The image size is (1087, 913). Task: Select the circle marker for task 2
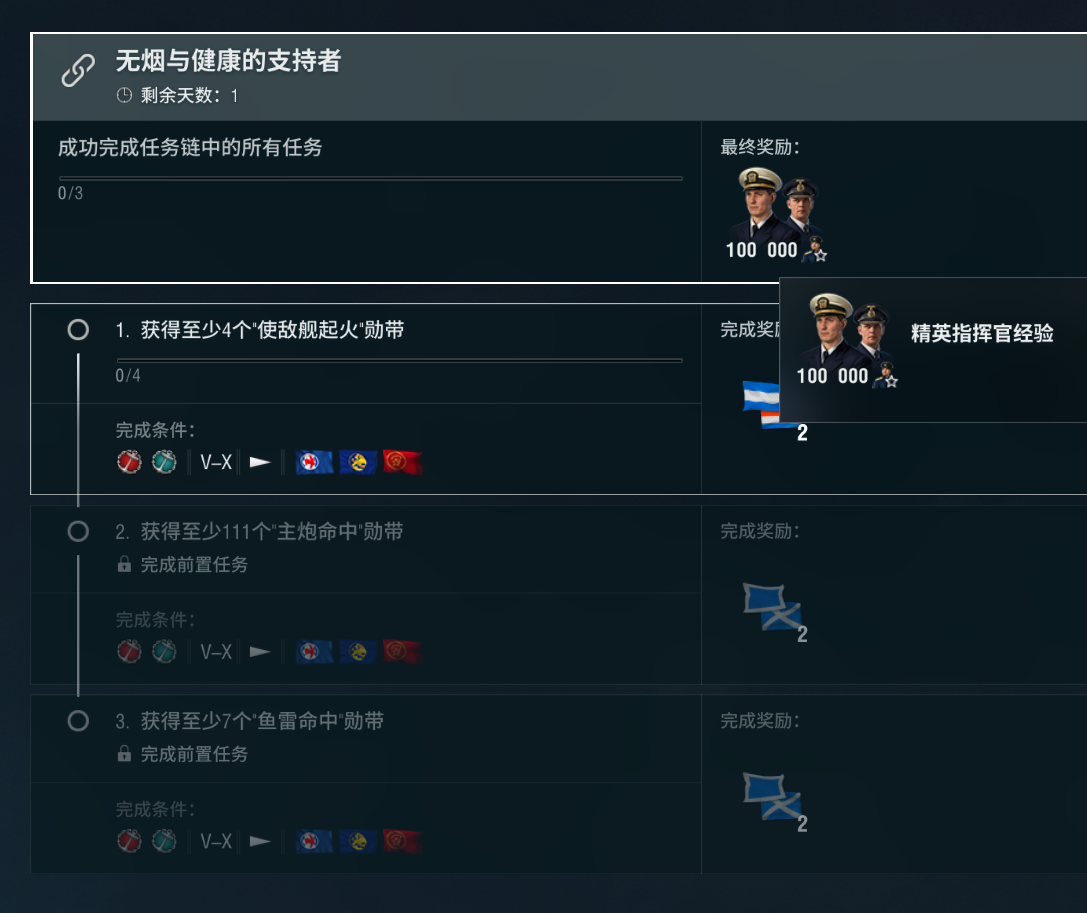coord(78,532)
